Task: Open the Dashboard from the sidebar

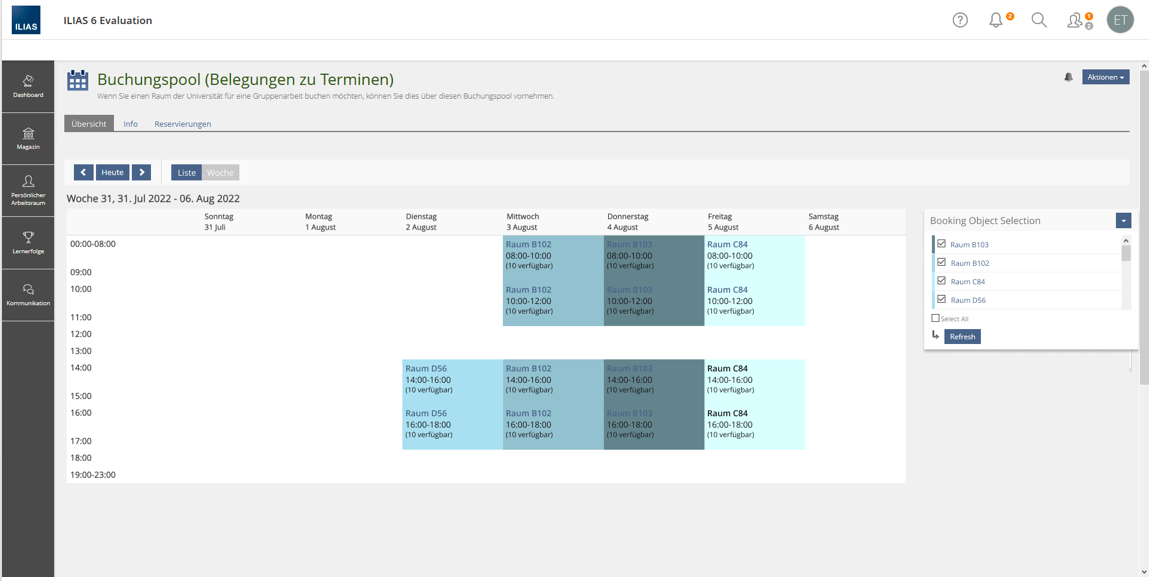Action: 28,86
